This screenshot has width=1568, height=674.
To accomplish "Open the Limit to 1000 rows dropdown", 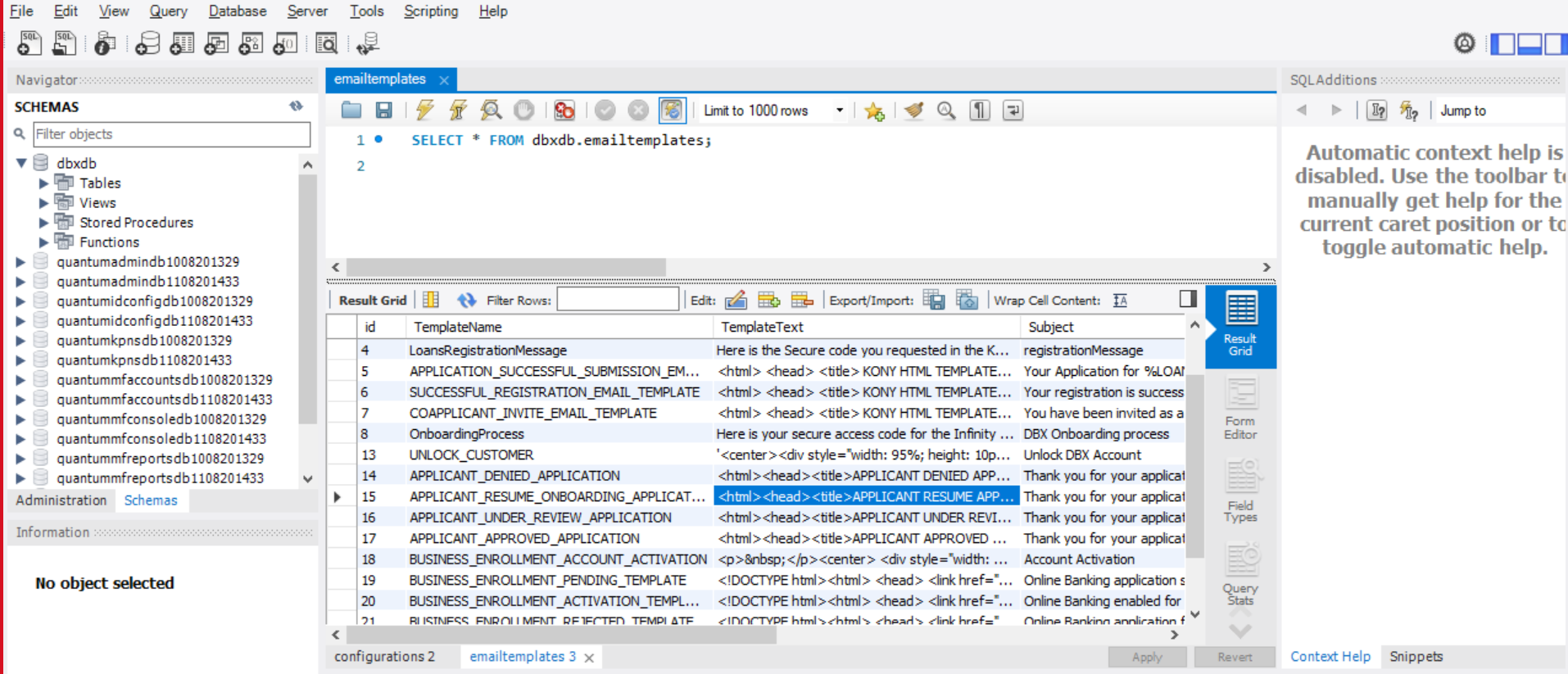I will (839, 111).
